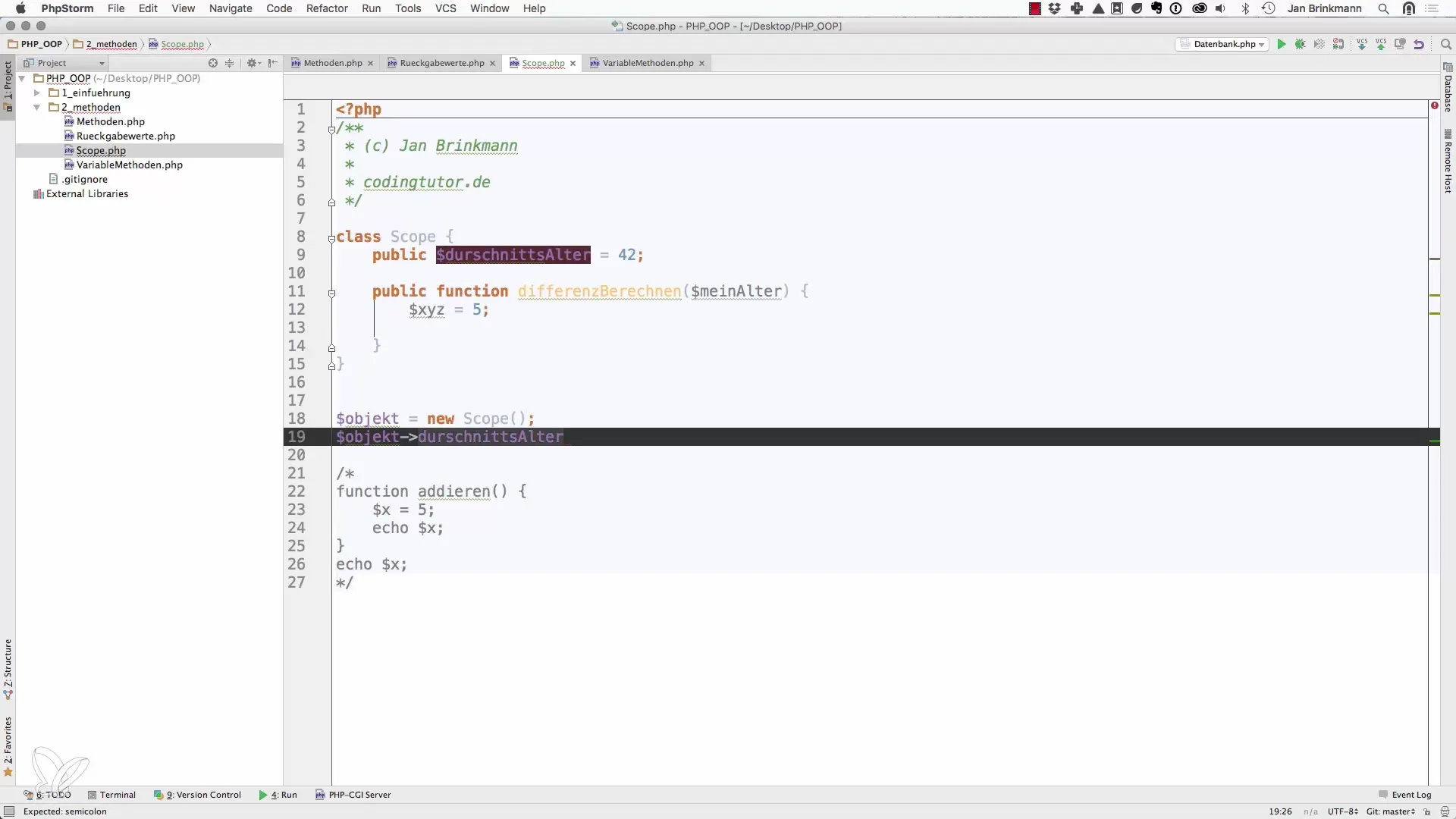Open the 4: Run tool window
Image resolution: width=1456 pixels, height=819 pixels.
pos(278,795)
